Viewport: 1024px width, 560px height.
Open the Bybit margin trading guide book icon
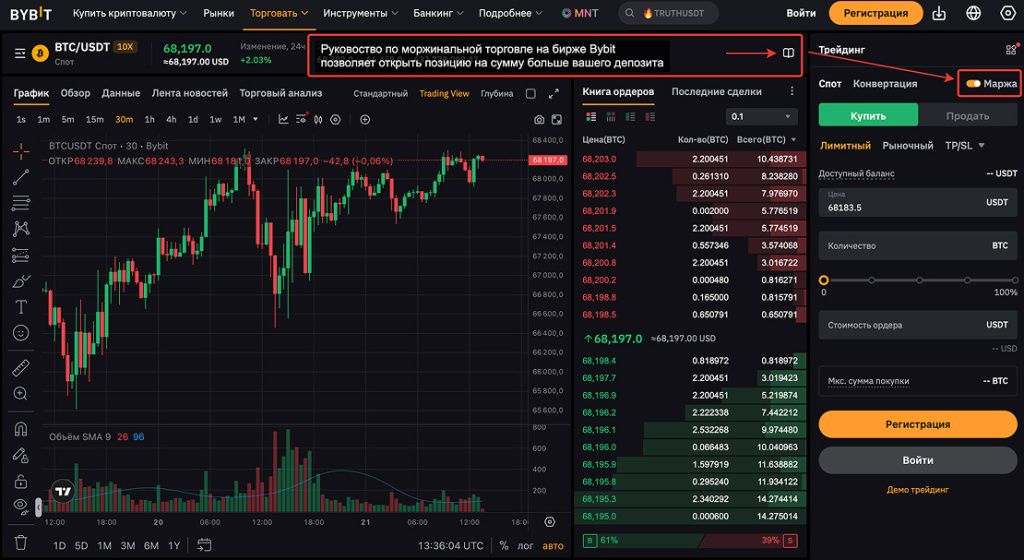point(788,53)
